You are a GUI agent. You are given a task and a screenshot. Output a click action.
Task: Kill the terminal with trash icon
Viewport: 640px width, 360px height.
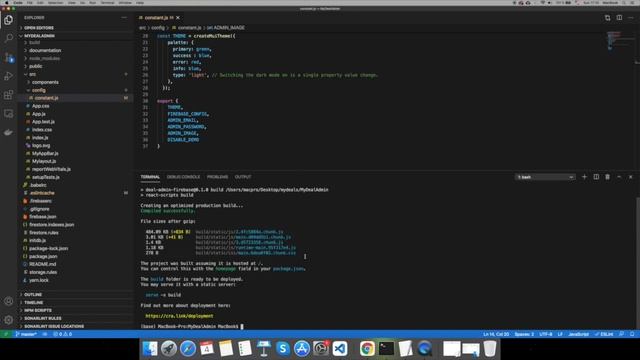point(607,177)
